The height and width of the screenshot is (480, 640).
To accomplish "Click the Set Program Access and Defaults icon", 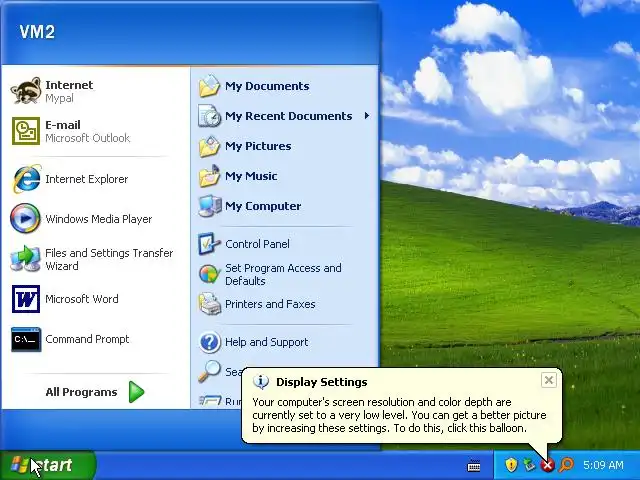I will [209, 274].
